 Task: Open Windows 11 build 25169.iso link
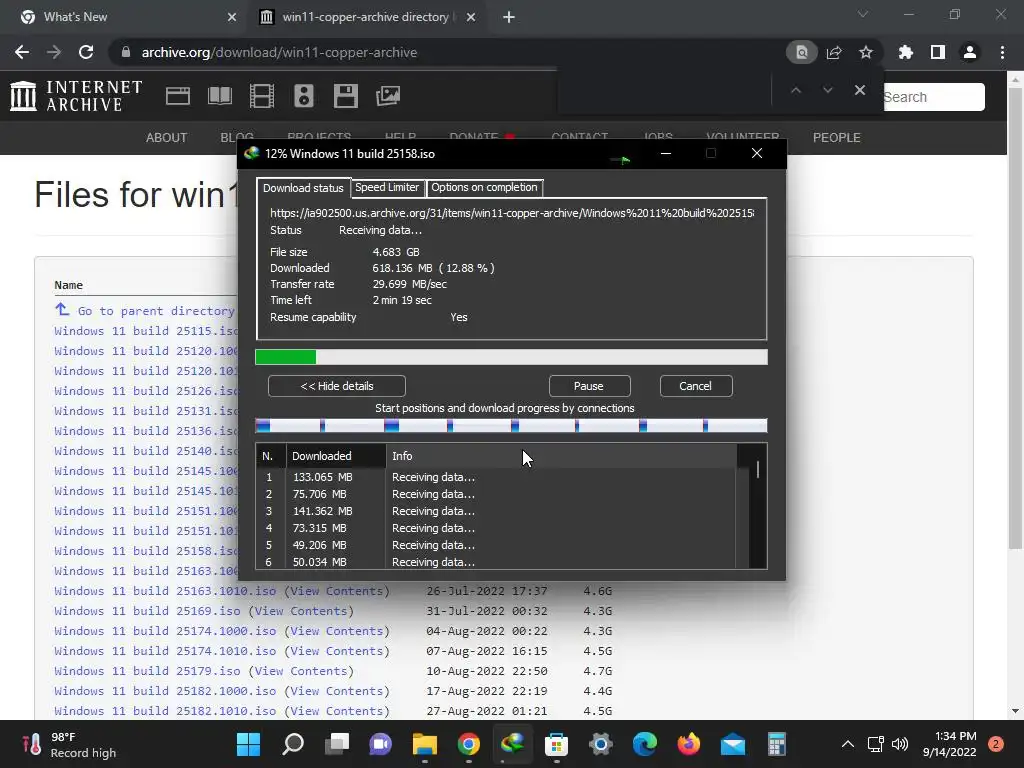click(x=148, y=611)
